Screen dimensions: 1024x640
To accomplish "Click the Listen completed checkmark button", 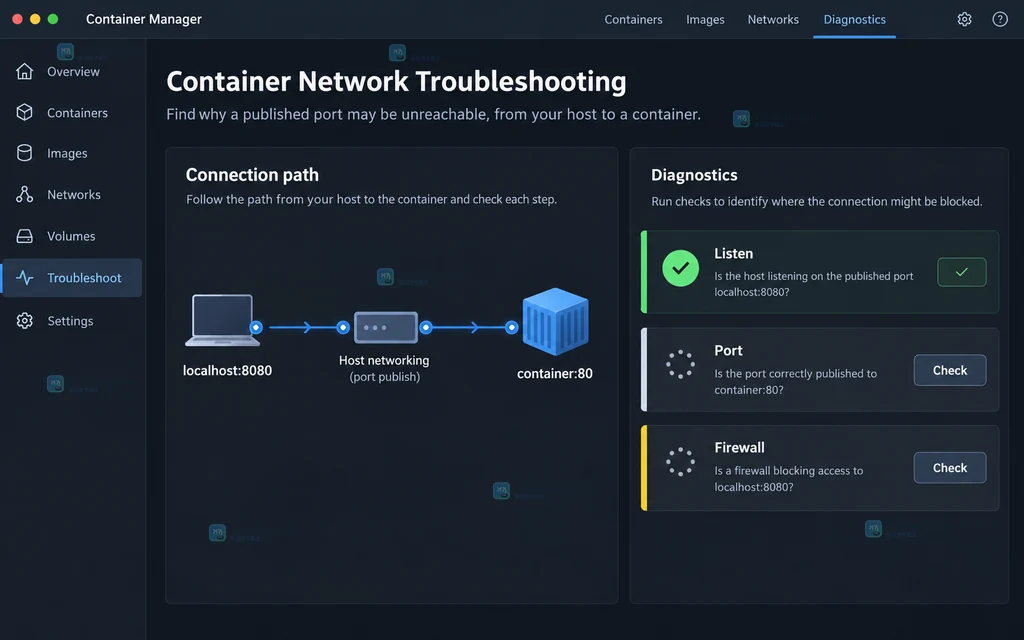I will 961,272.
